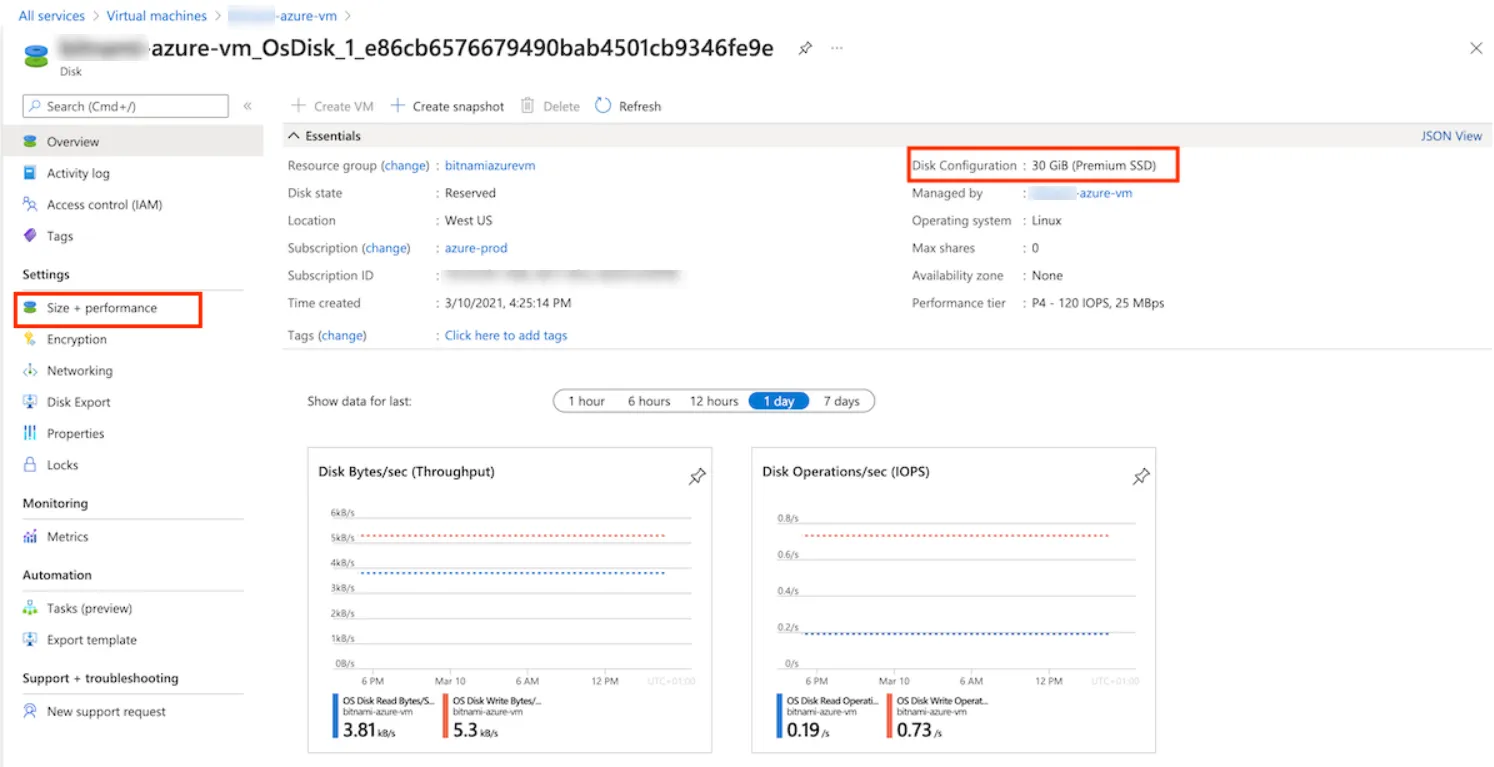The width and height of the screenshot is (1494, 767).
Task: Click 'Click here to add tags' link
Action: pyautogui.click(x=506, y=336)
